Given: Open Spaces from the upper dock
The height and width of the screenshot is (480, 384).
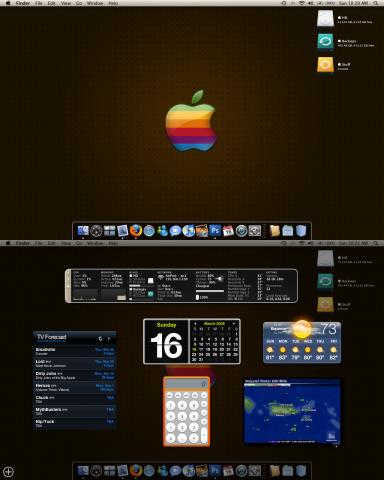Looking at the screenshot, I should 109,231.
